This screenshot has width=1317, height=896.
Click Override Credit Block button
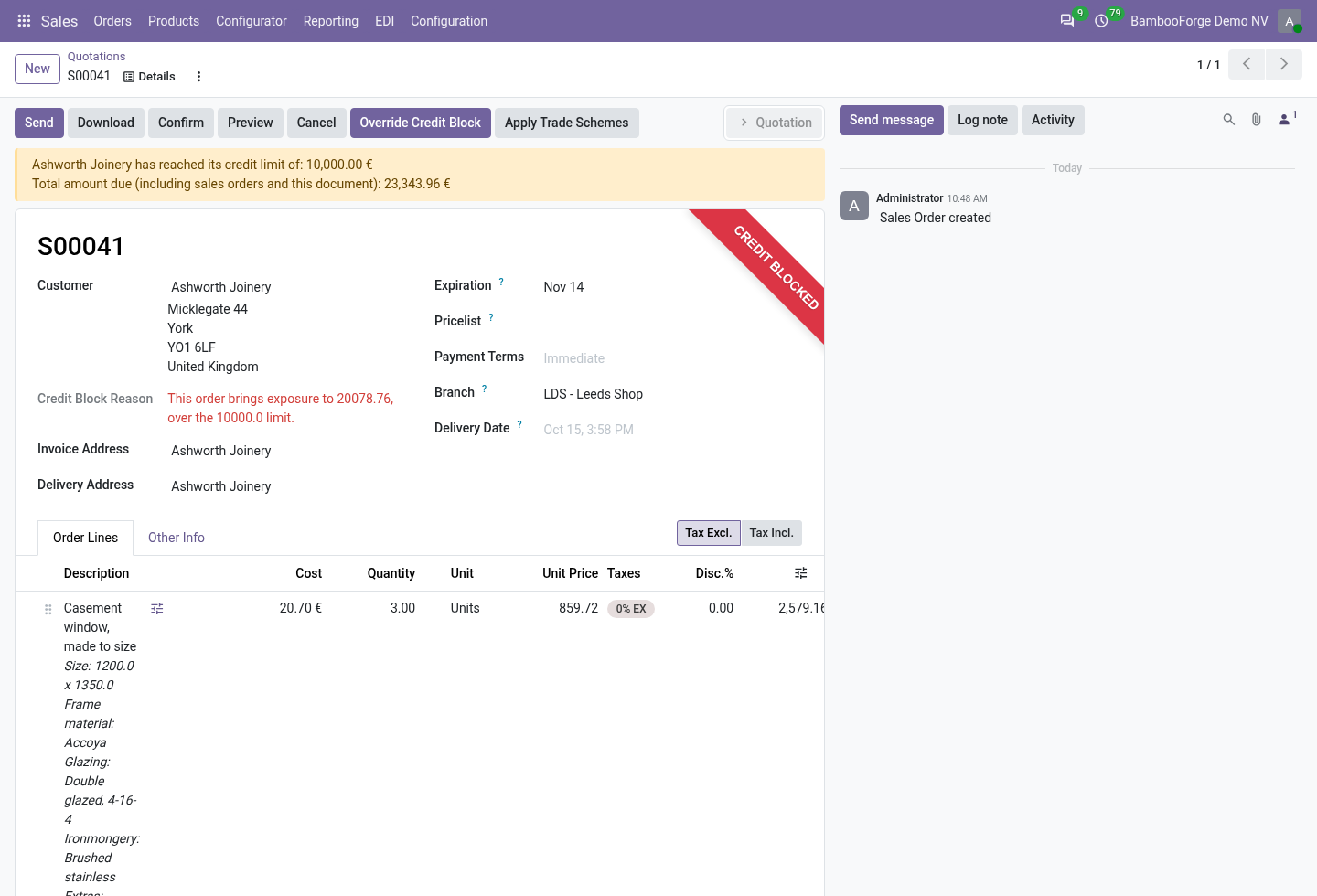click(x=421, y=123)
